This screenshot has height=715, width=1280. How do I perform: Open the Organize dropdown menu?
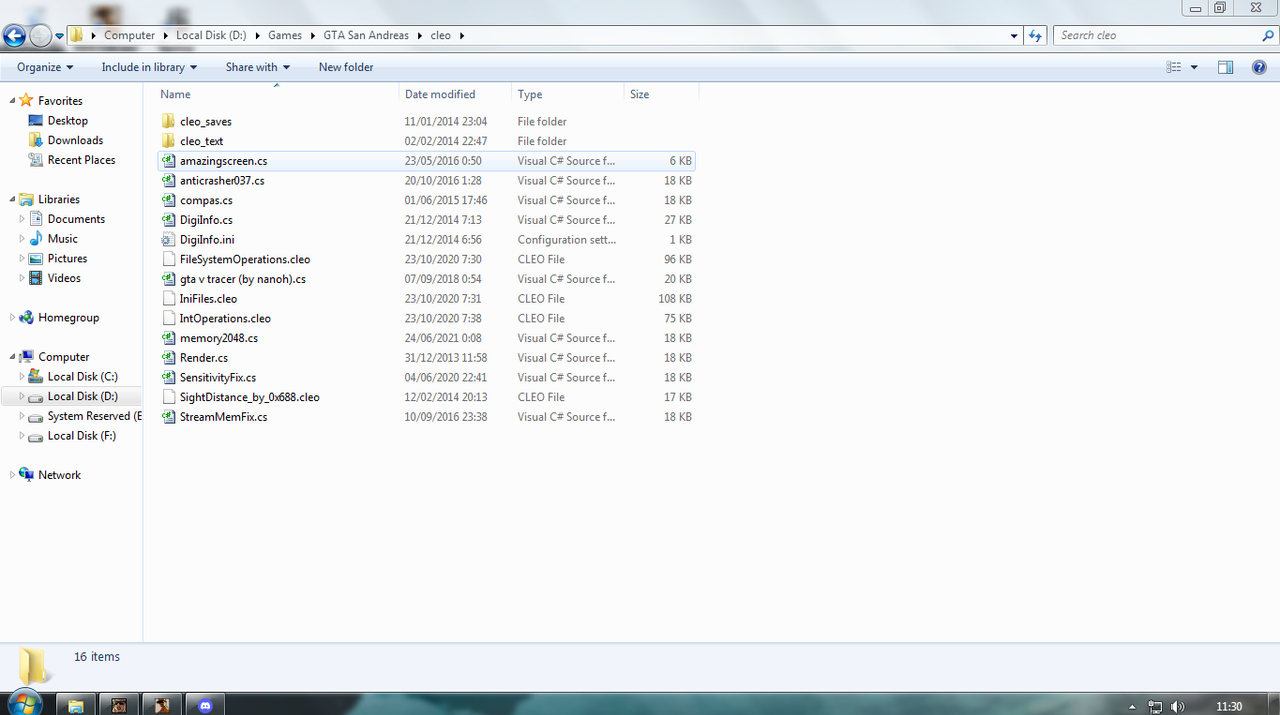(45, 67)
